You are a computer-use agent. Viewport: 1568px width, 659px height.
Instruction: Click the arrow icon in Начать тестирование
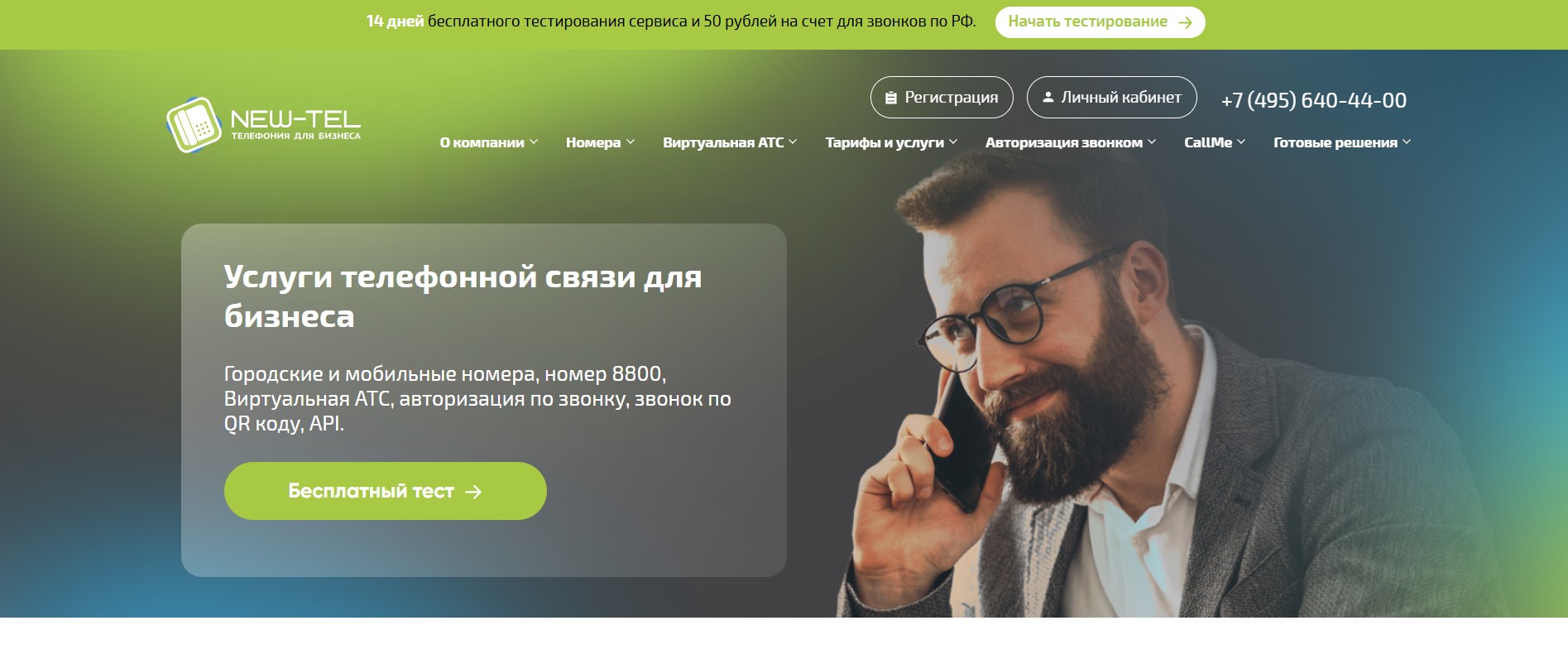click(1185, 22)
